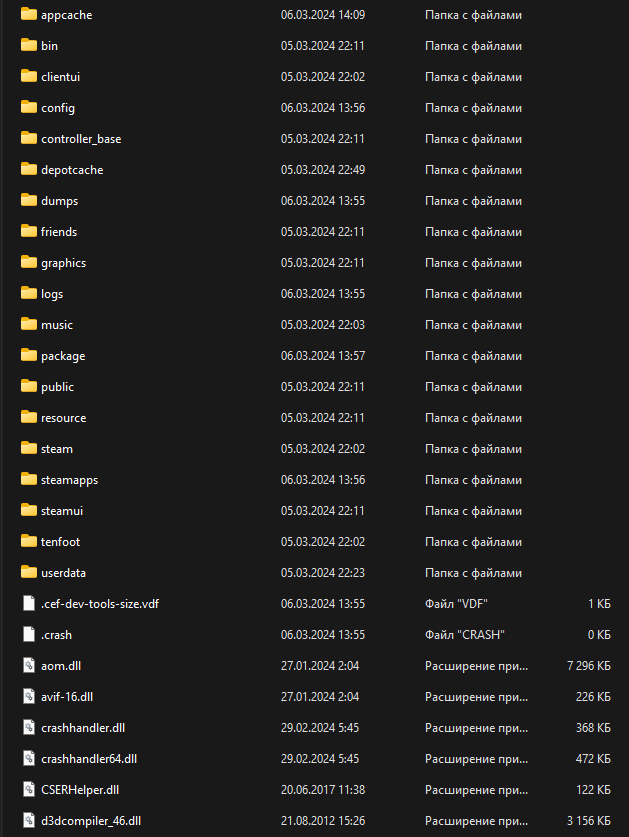This screenshot has height=837, width=629.
Task: Click the aom.dll file icon
Action: 29,665
